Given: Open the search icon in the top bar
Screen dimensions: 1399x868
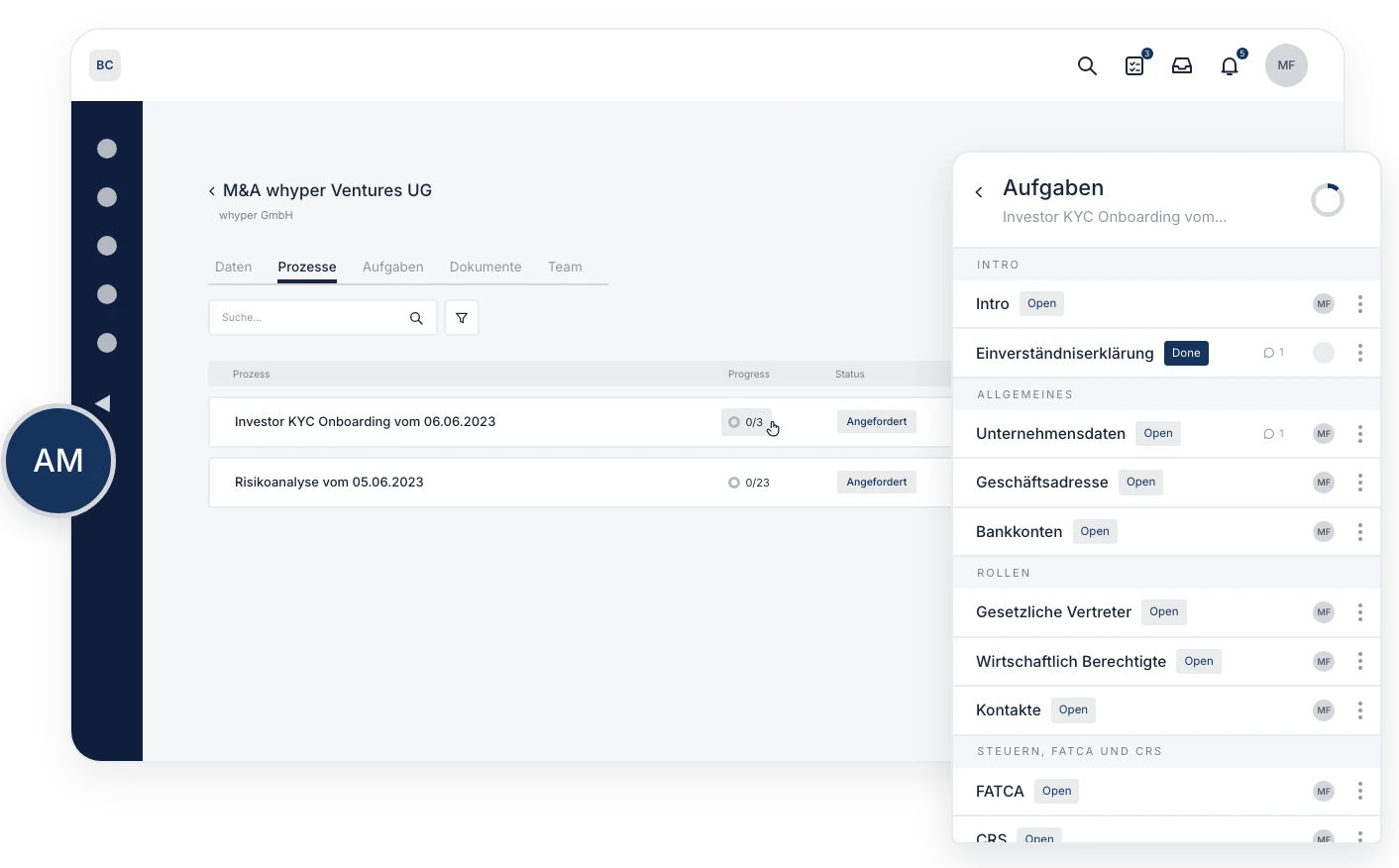Looking at the screenshot, I should click(1087, 65).
